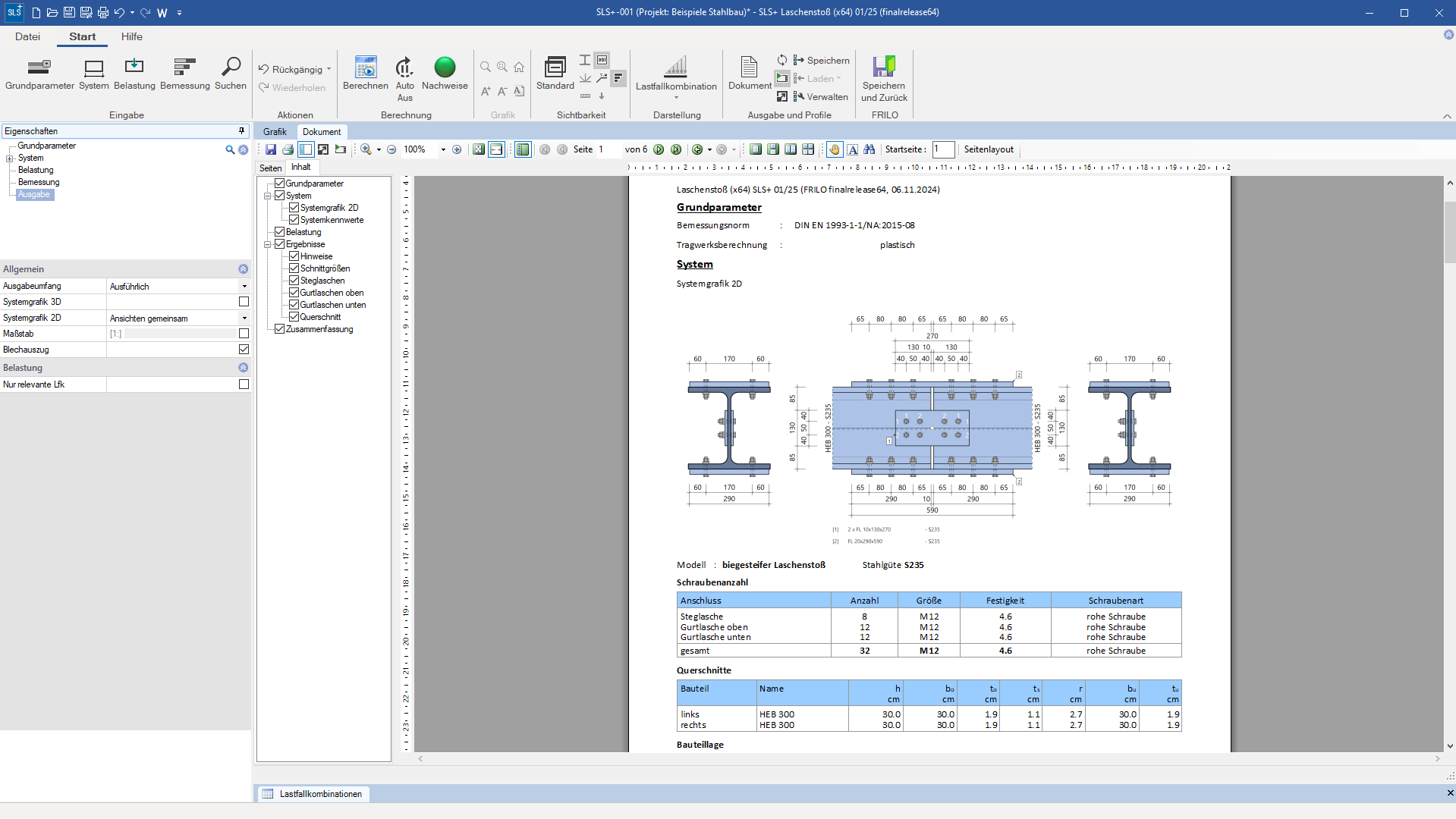Click the Standard visibility icon
Viewport: 1456px width, 819px height.
(x=555, y=74)
